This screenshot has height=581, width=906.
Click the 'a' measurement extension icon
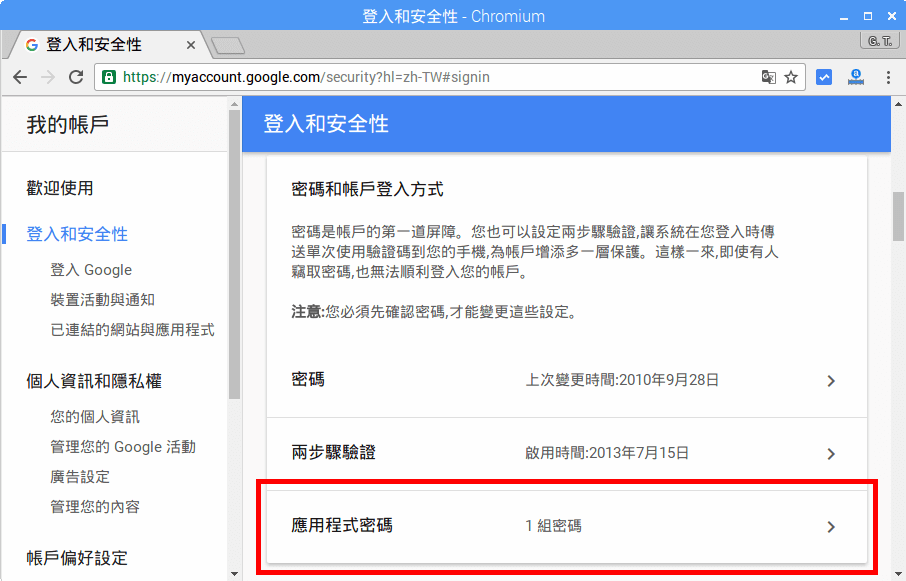(x=856, y=77)
